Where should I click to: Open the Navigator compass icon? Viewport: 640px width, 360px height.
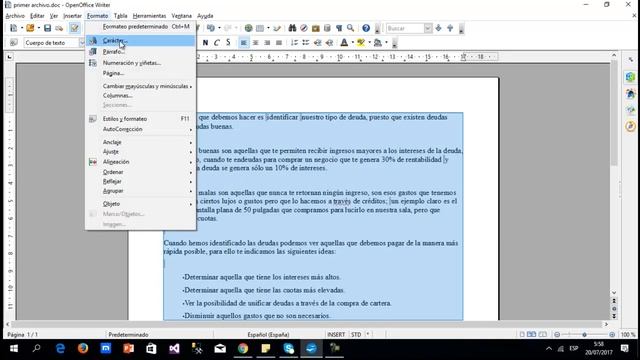304,28
